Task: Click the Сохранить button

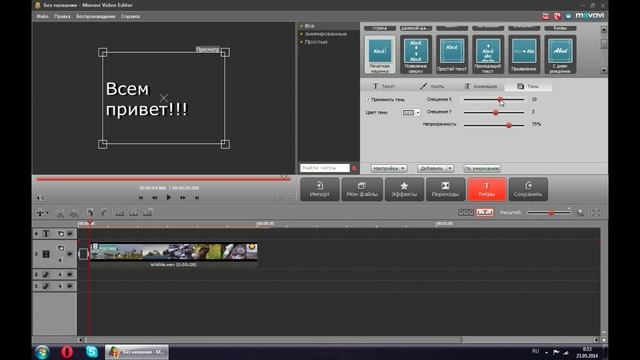Action: tap(528, 189)
